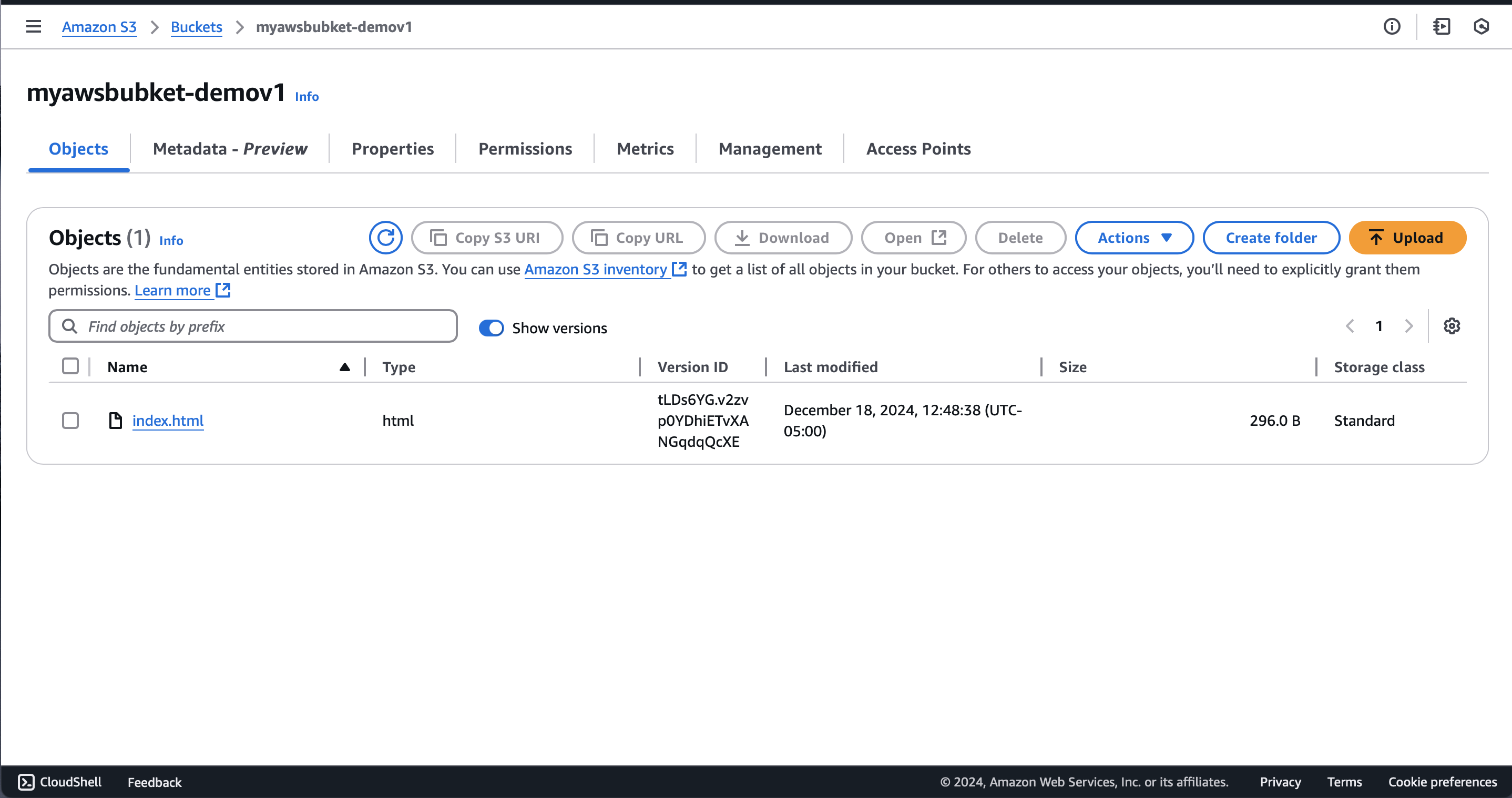The image size is (1512, 798).
Task: Click the December 18, 2024 timestamp
Action: click(x=903, y=421)
